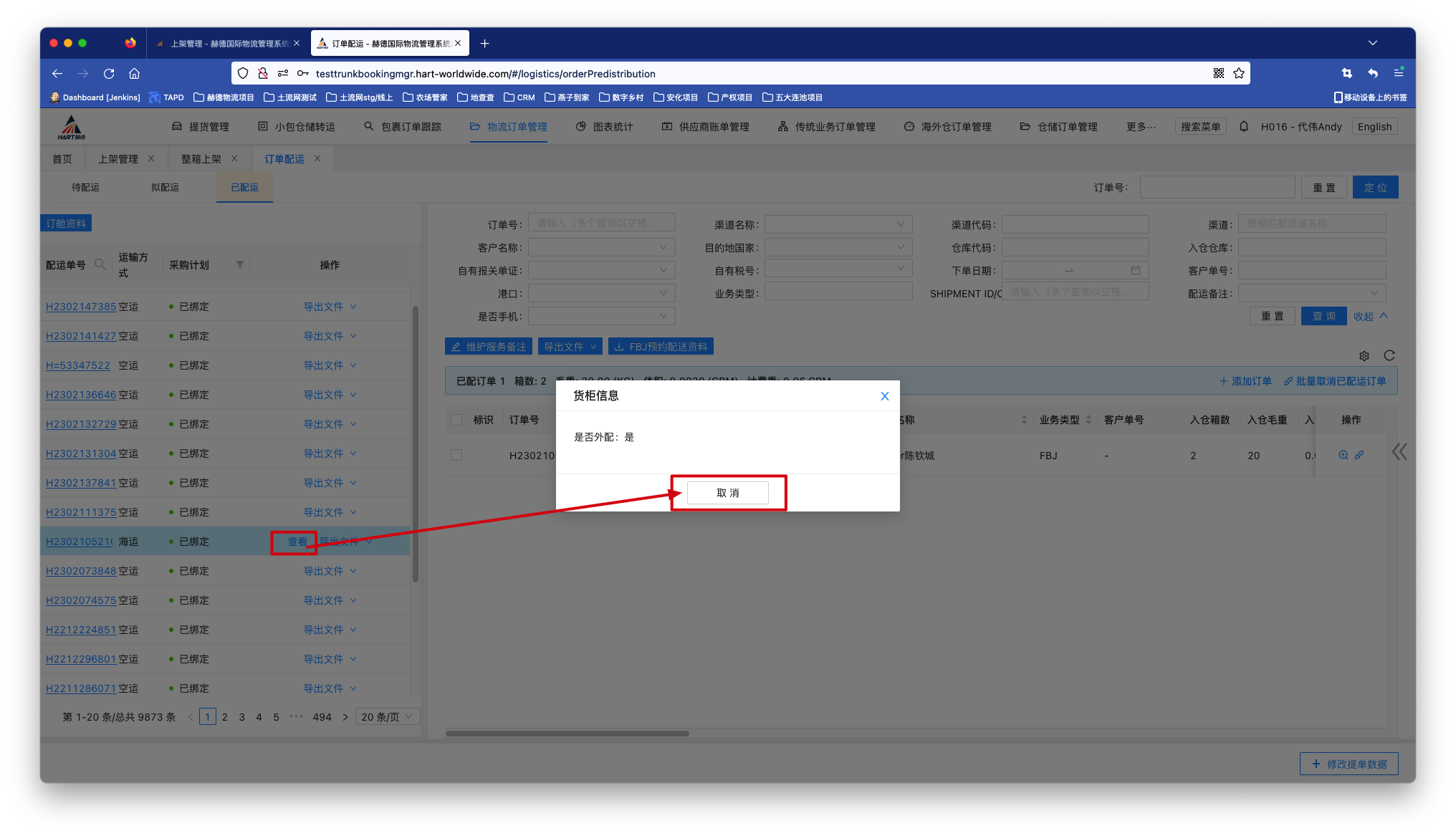The height and width of the screenshot is (836, 1456).
Task: Check the row checkbox for order H23021
Action: tap(456, 455)
